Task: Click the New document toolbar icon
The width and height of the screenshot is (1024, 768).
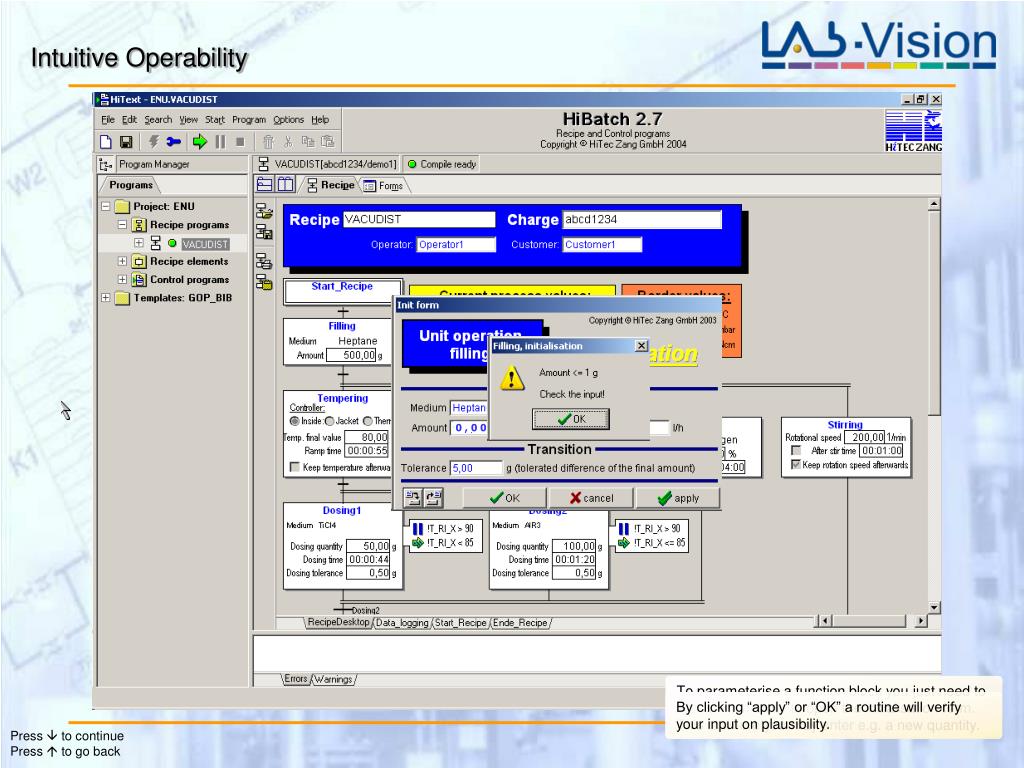Action: 106,142
